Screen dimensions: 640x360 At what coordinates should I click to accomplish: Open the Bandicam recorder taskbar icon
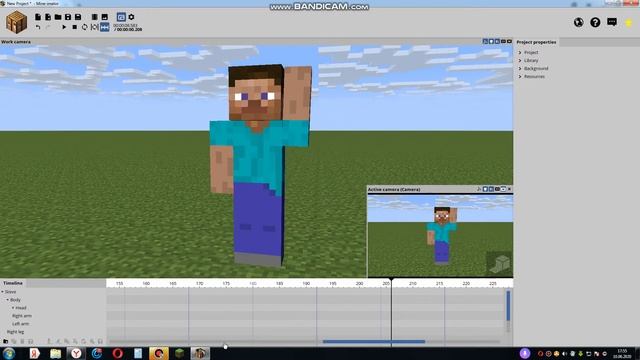point(159,353)
